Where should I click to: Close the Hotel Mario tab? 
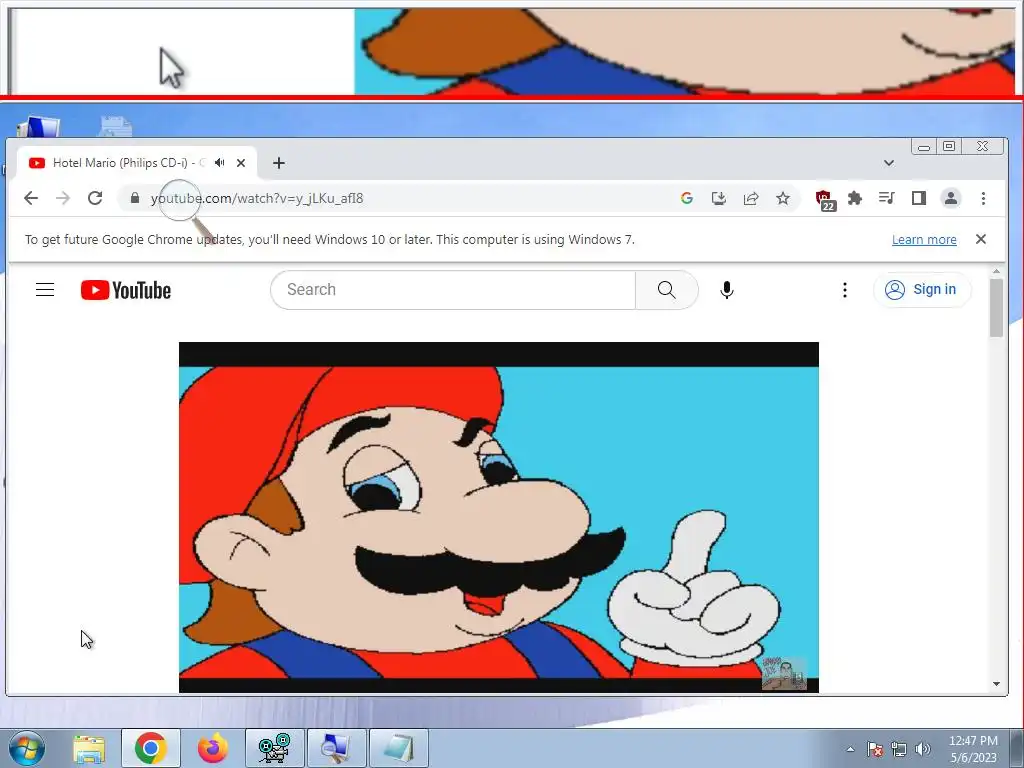[x=241, y=163]
